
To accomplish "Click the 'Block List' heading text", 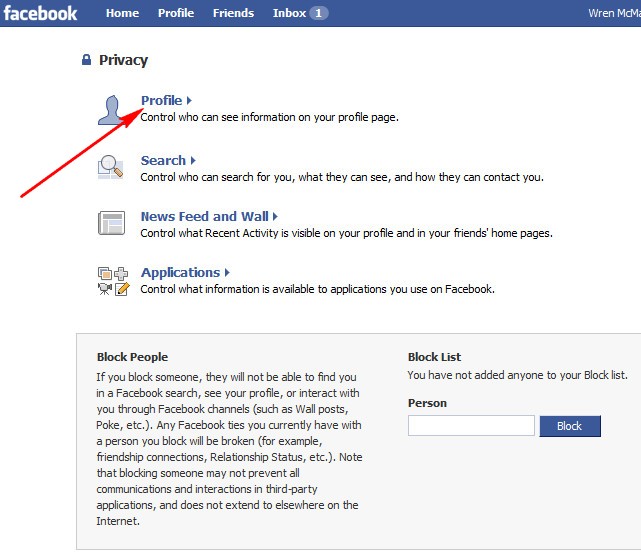I will pos(434,357).
